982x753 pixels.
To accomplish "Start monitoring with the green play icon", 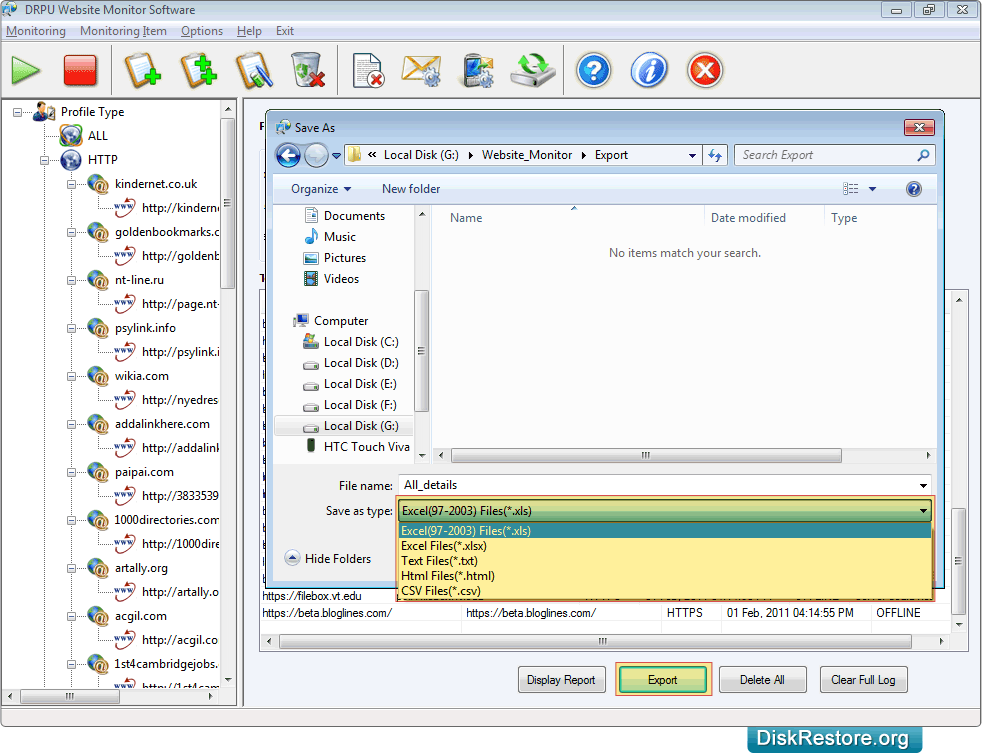I will coord(26,70).
